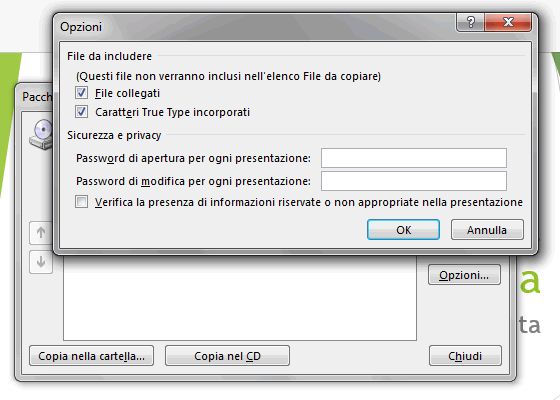Click the CD package icon
Viewport: 560px width, 400px height.
(41, 134)
